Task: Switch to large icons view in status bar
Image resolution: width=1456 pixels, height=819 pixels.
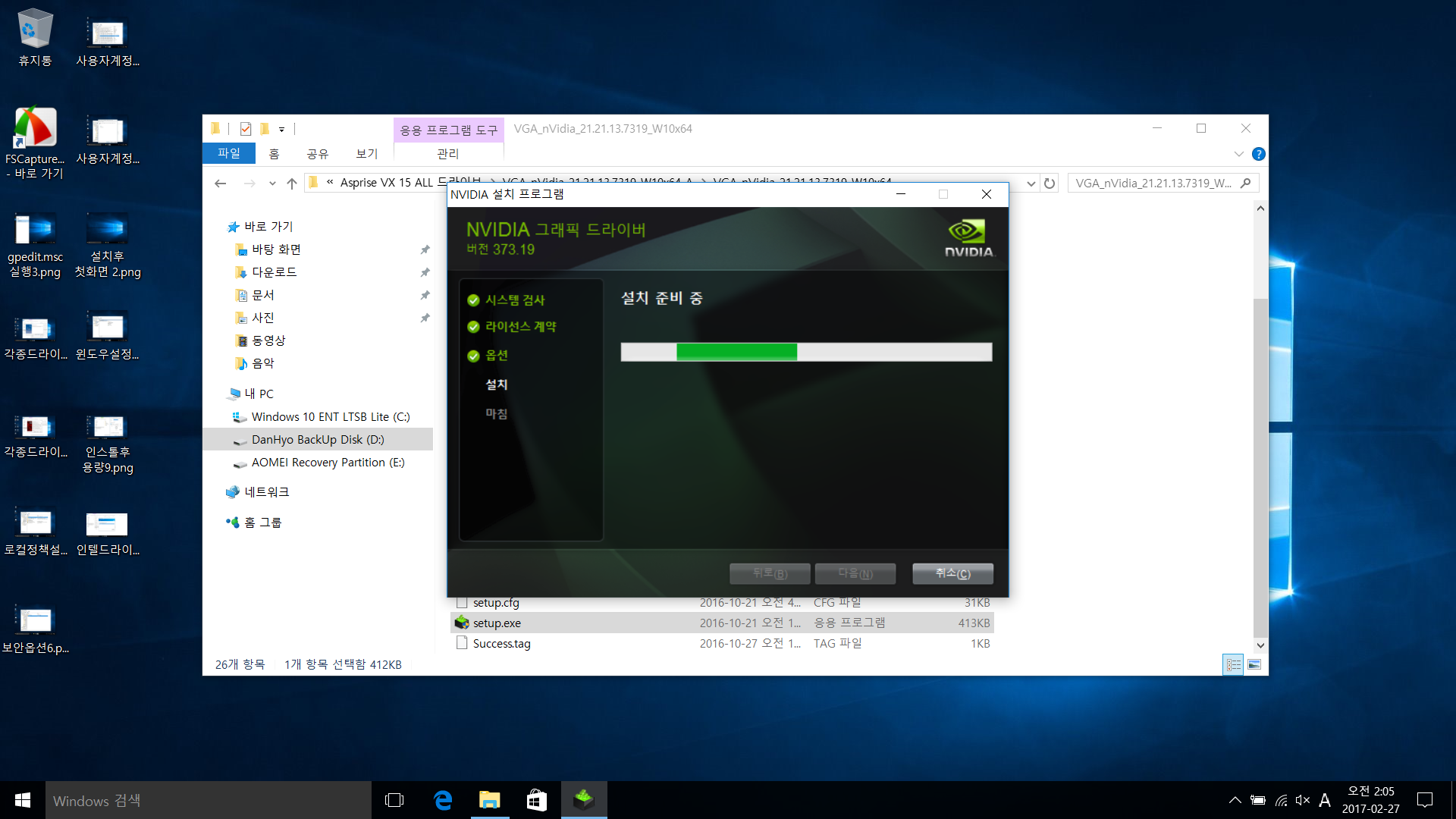Action: point(1254,664)
